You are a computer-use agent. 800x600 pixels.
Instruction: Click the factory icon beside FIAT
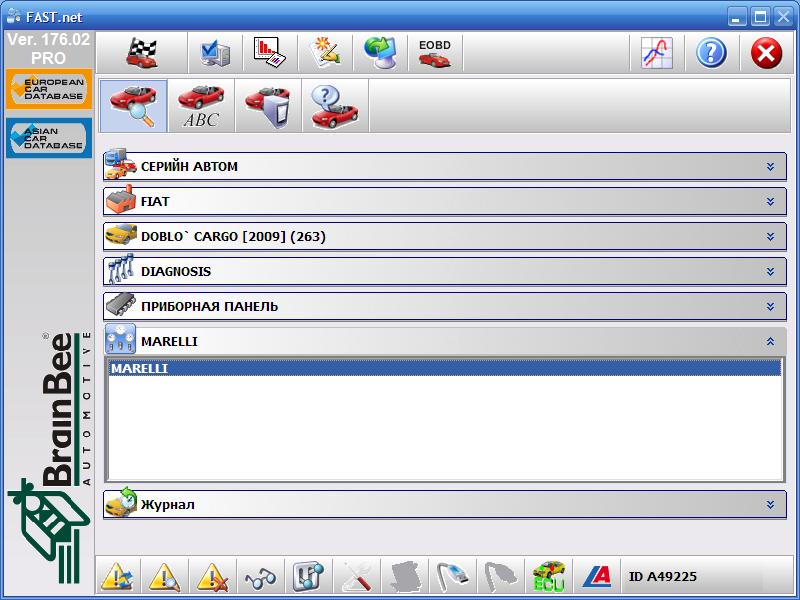tap(120, 199)
